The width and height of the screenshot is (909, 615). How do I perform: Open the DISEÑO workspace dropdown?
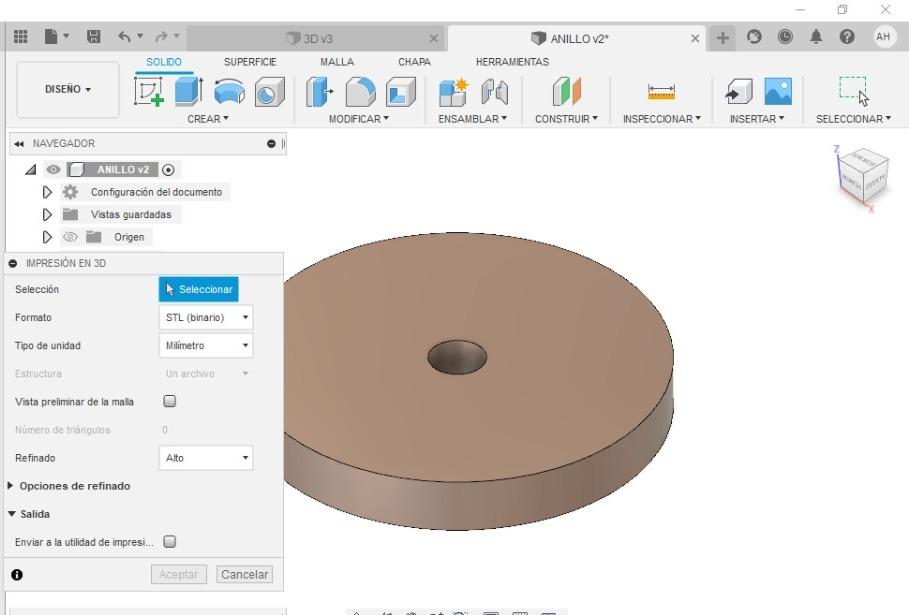pyautogui.click(x=68, y=89)
